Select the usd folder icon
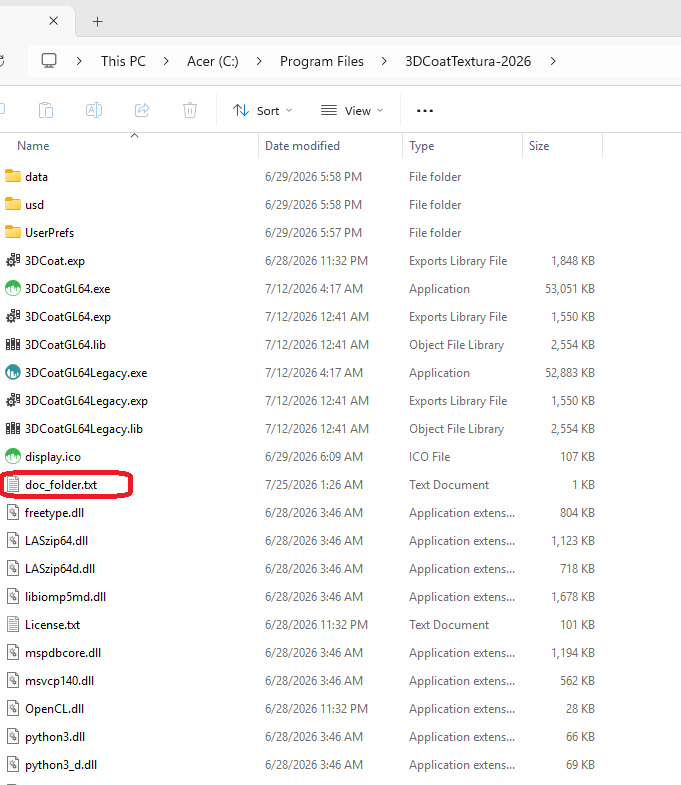This screenshot has width=681, height=785. [13, 204]
